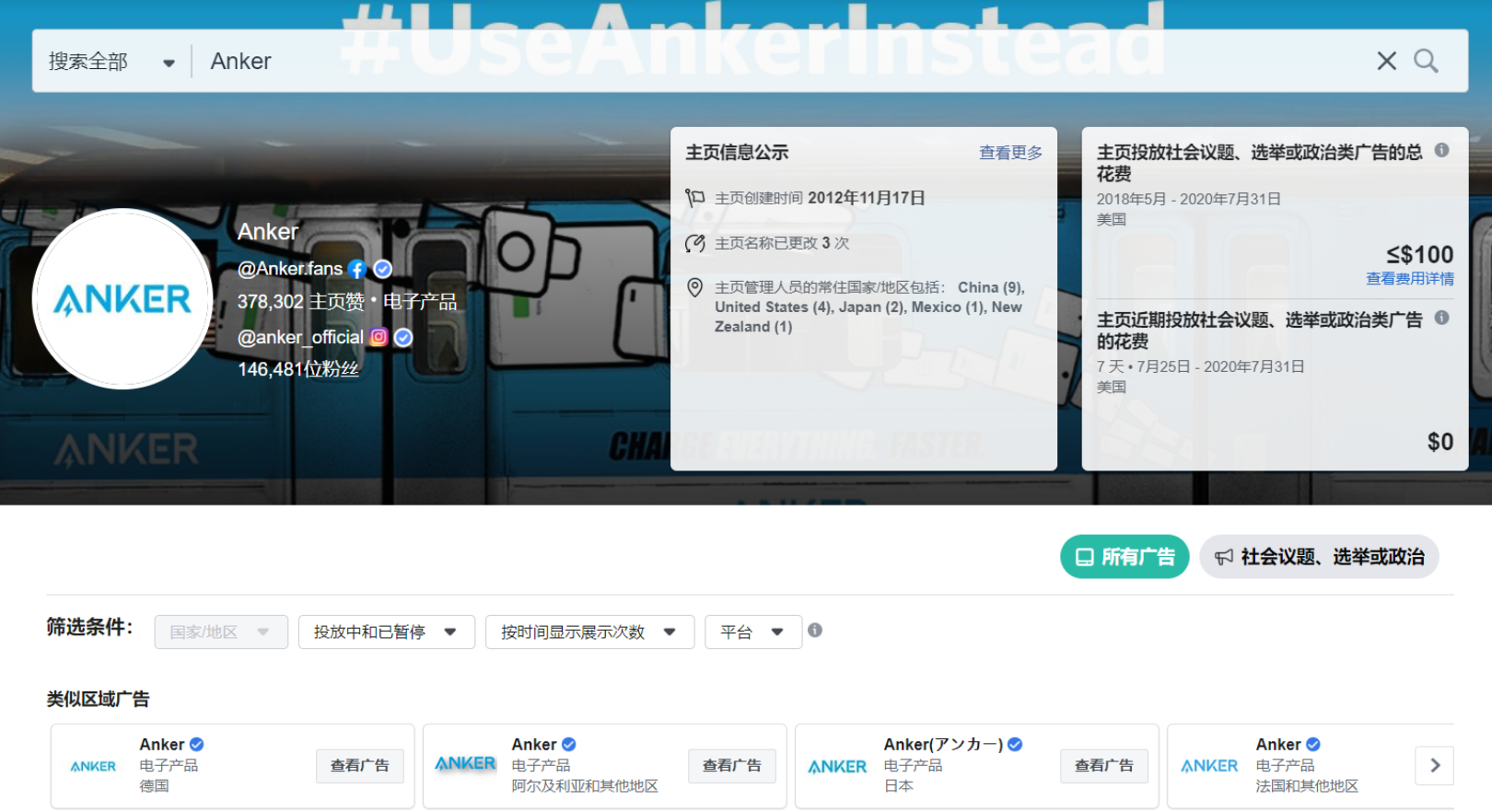Click the verified badge on the Anker(アンカー) card
The image size is (1492, 812).
tap(1015, 744)
